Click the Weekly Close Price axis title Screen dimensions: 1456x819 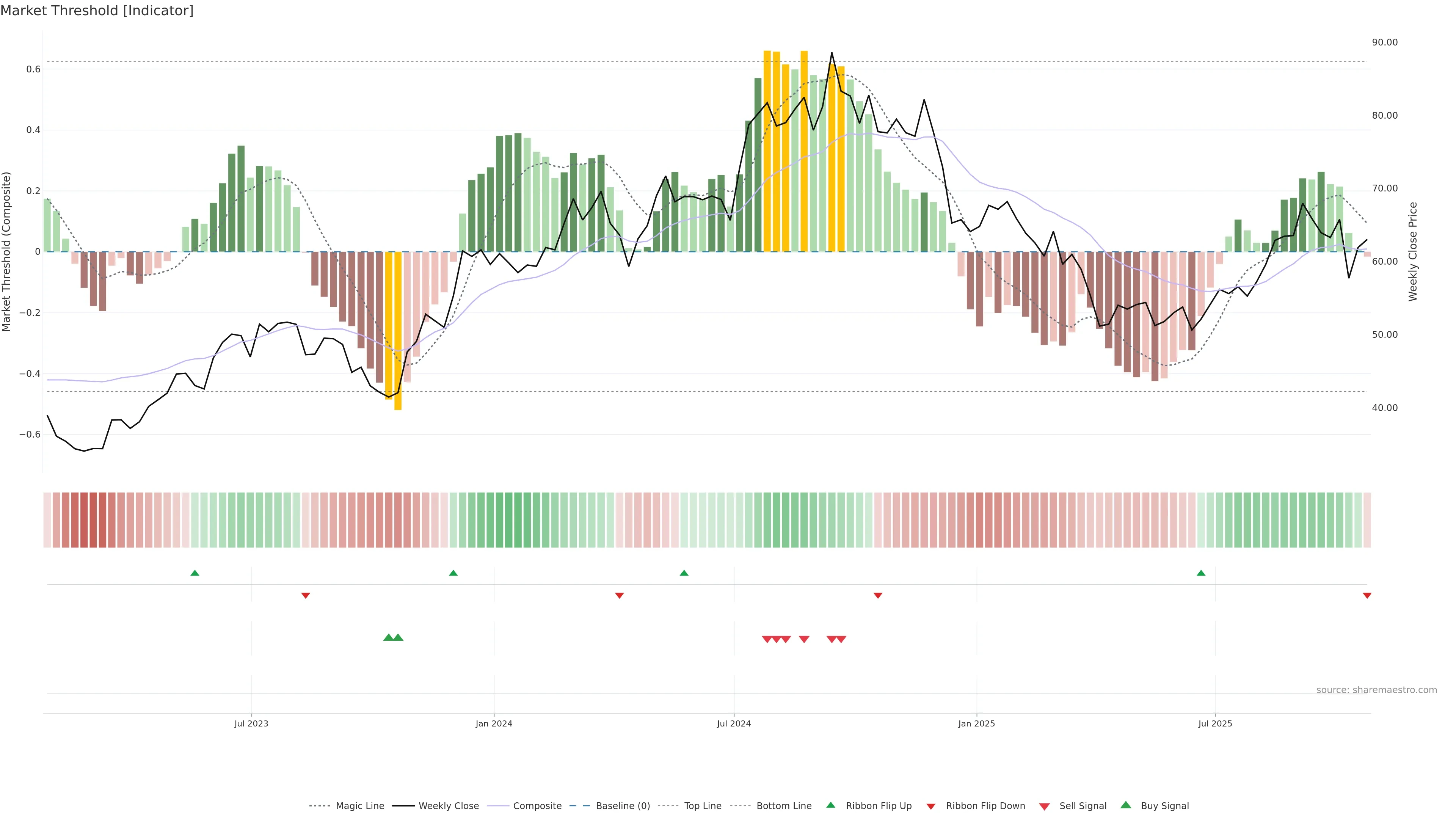(x=1412, y=251)
